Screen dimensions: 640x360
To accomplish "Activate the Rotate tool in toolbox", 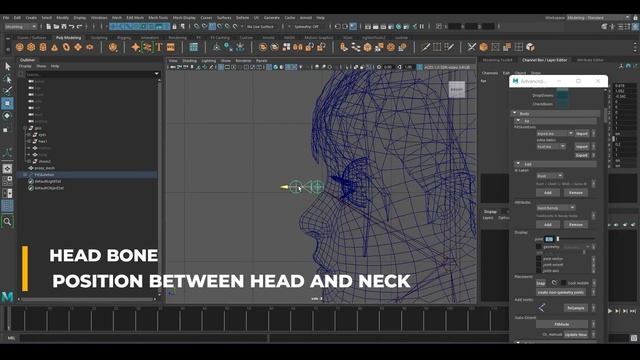I will (7, 116).
